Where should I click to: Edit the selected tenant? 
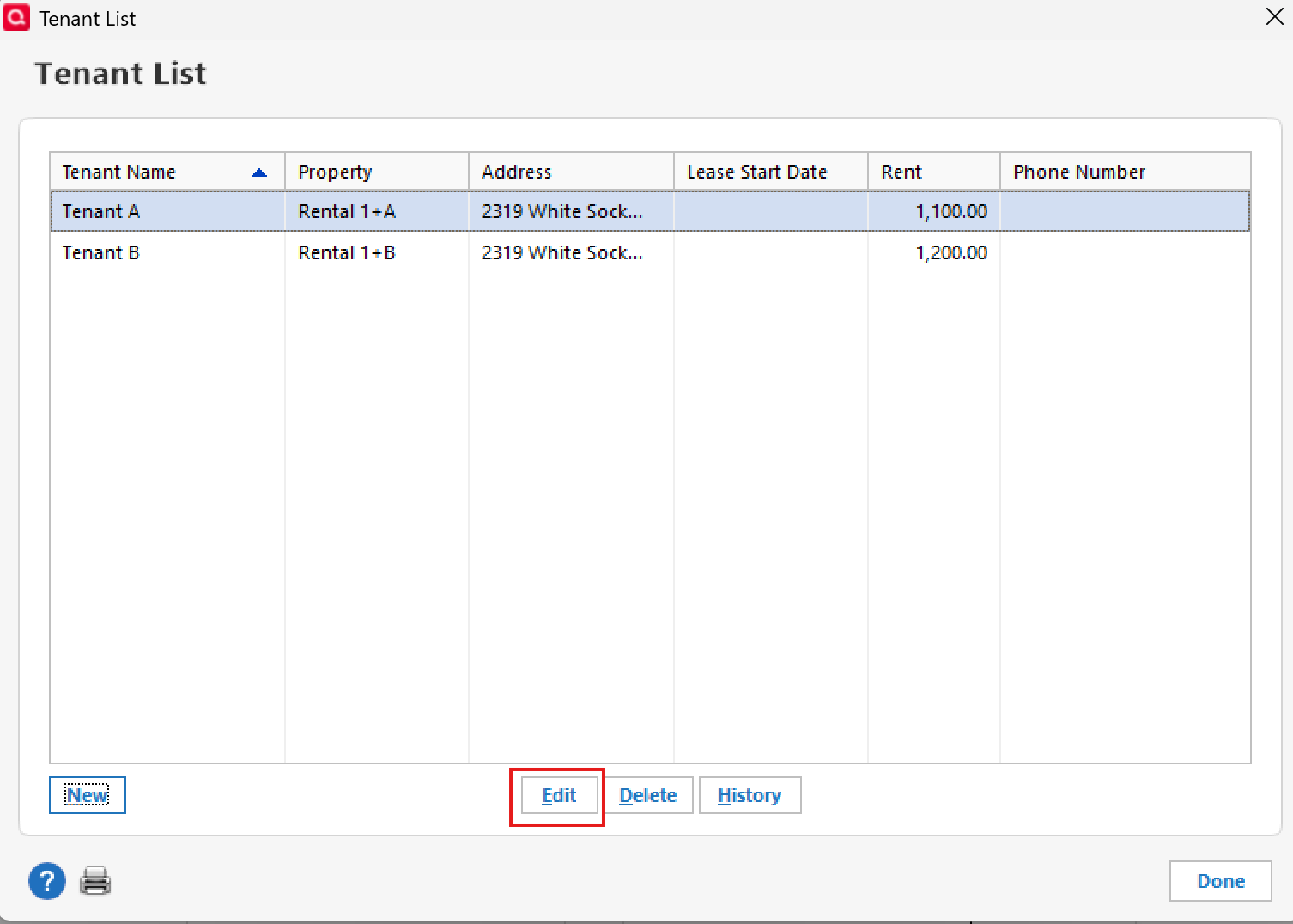(559, 795)
